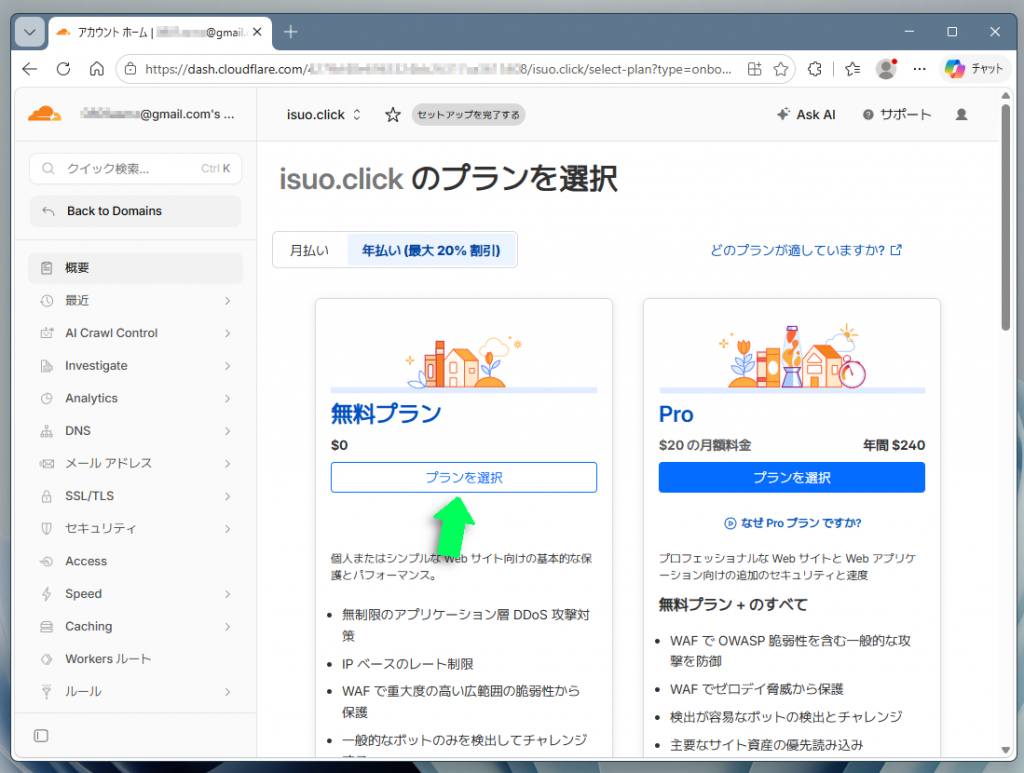Select the 無料プラン with プランを選択
This screenshot has height=773, width=1024.
coord(464,477)
